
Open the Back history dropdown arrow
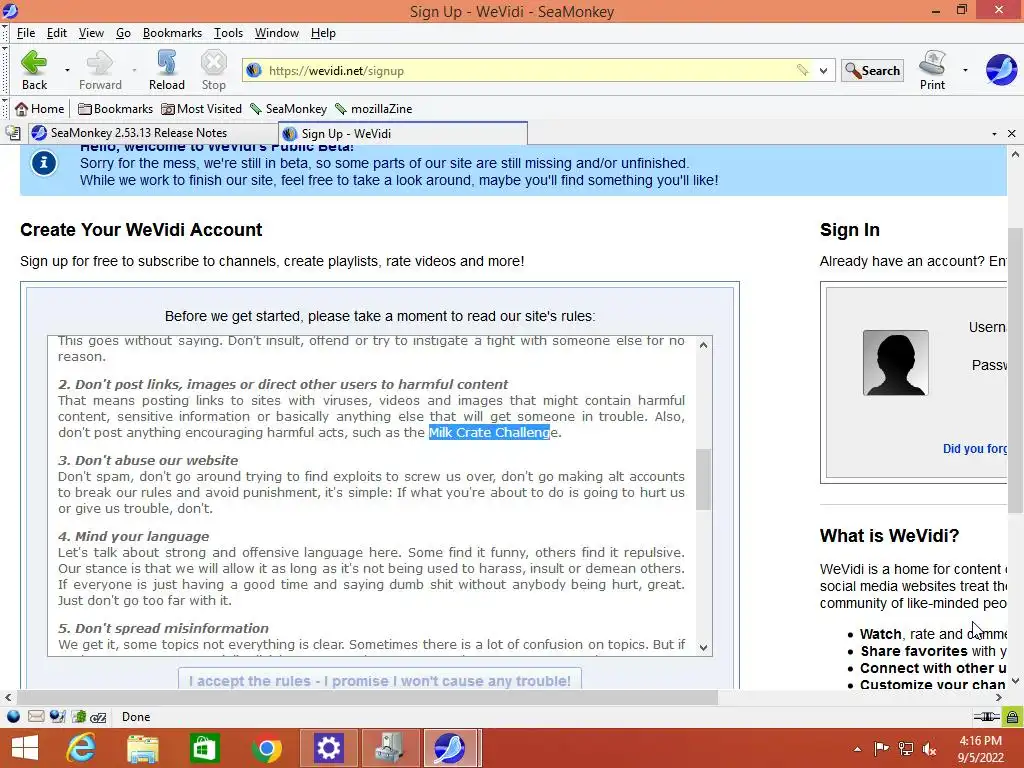click(x=67, y=70)
